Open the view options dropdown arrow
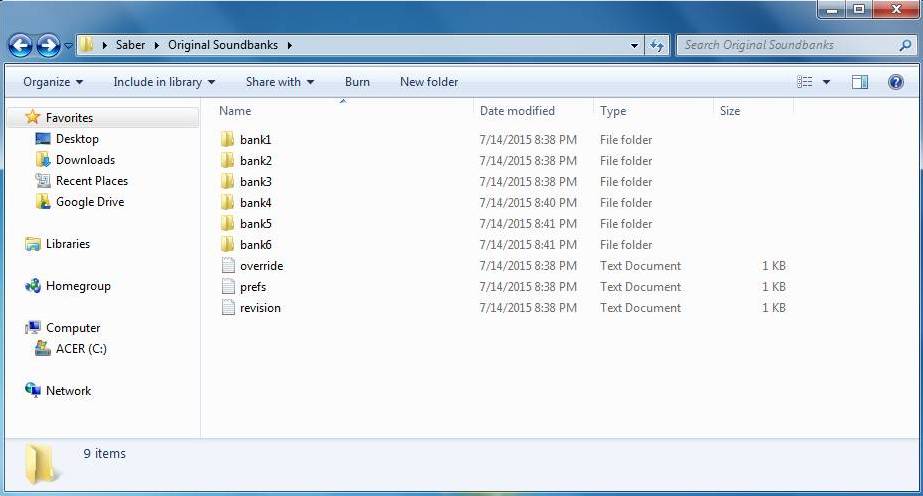Viewport: 923px width, 496px height. click(x=826, y=82)
